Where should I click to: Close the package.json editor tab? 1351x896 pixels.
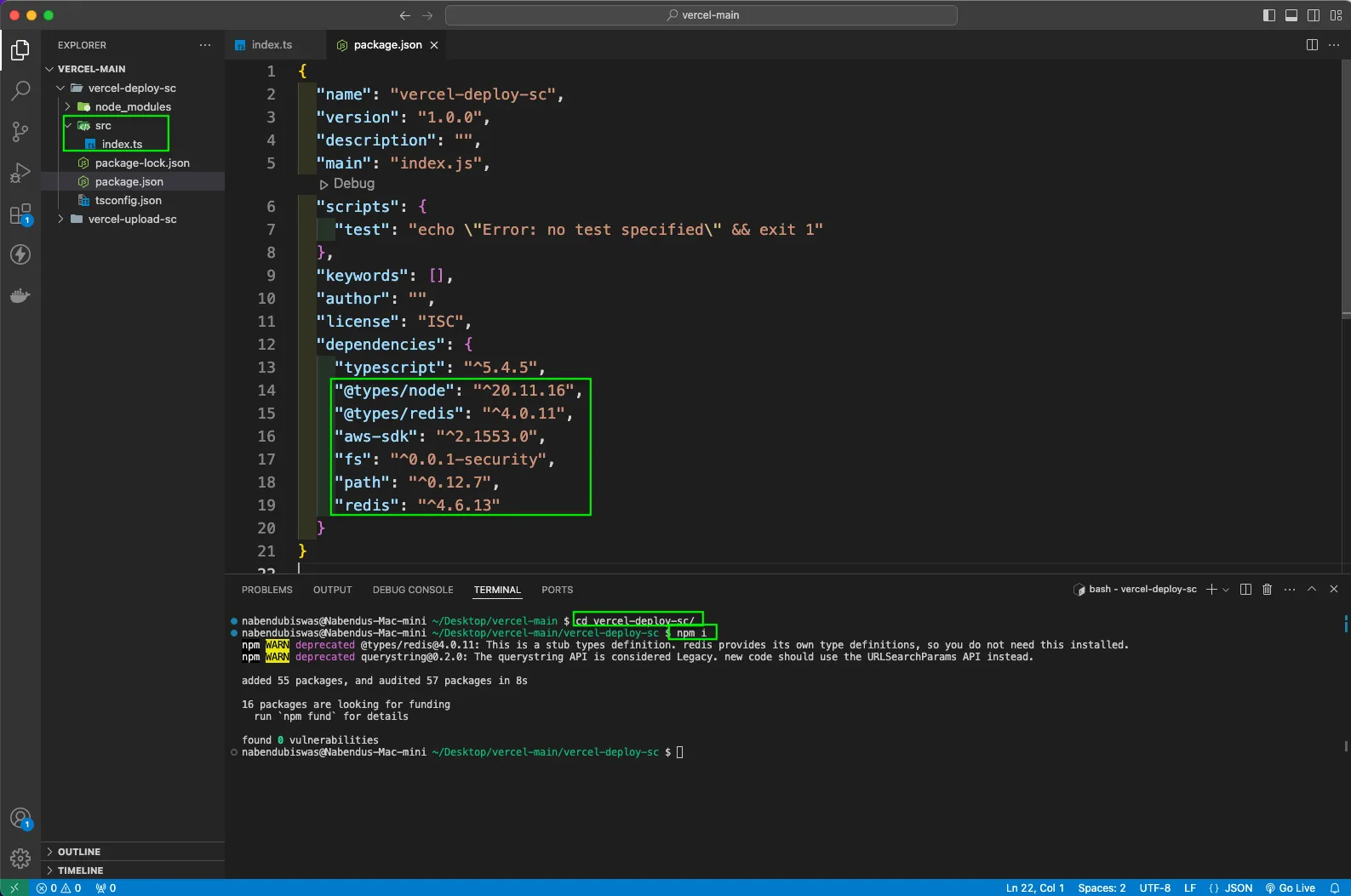pyautogui.click(x=434, y=45)
